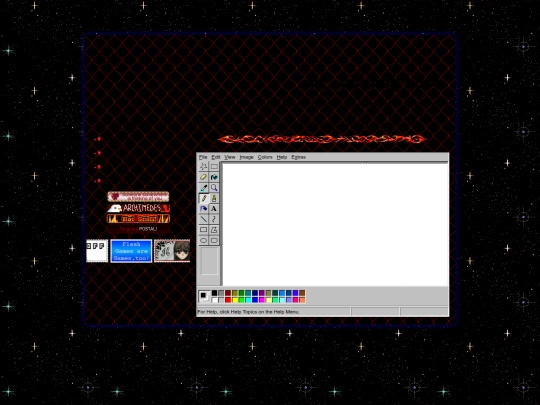Select the white palette color
This screenshot has height=405, width=540.
(215, 300)
